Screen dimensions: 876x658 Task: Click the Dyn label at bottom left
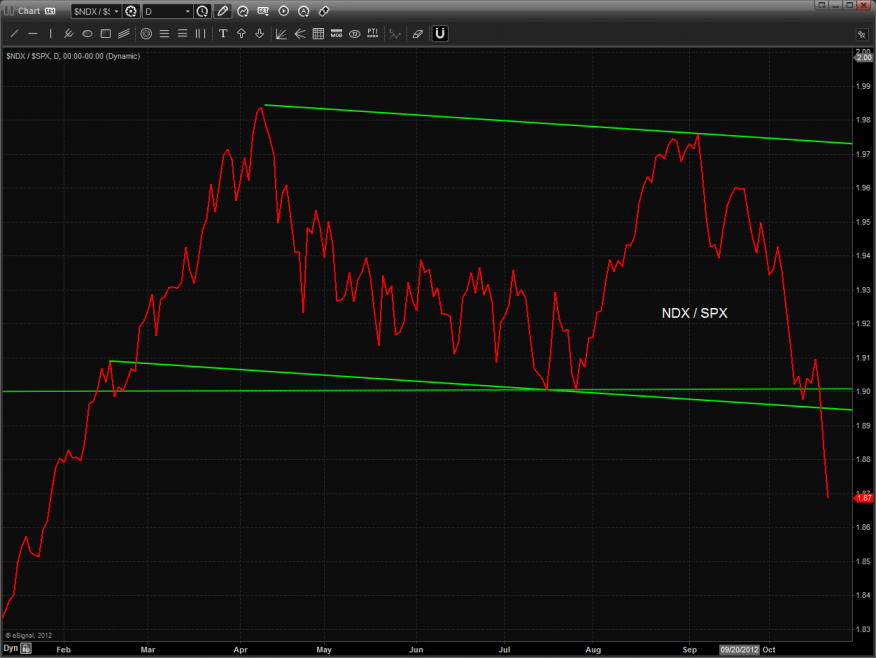pyautogui.click(x=11, y=648)
